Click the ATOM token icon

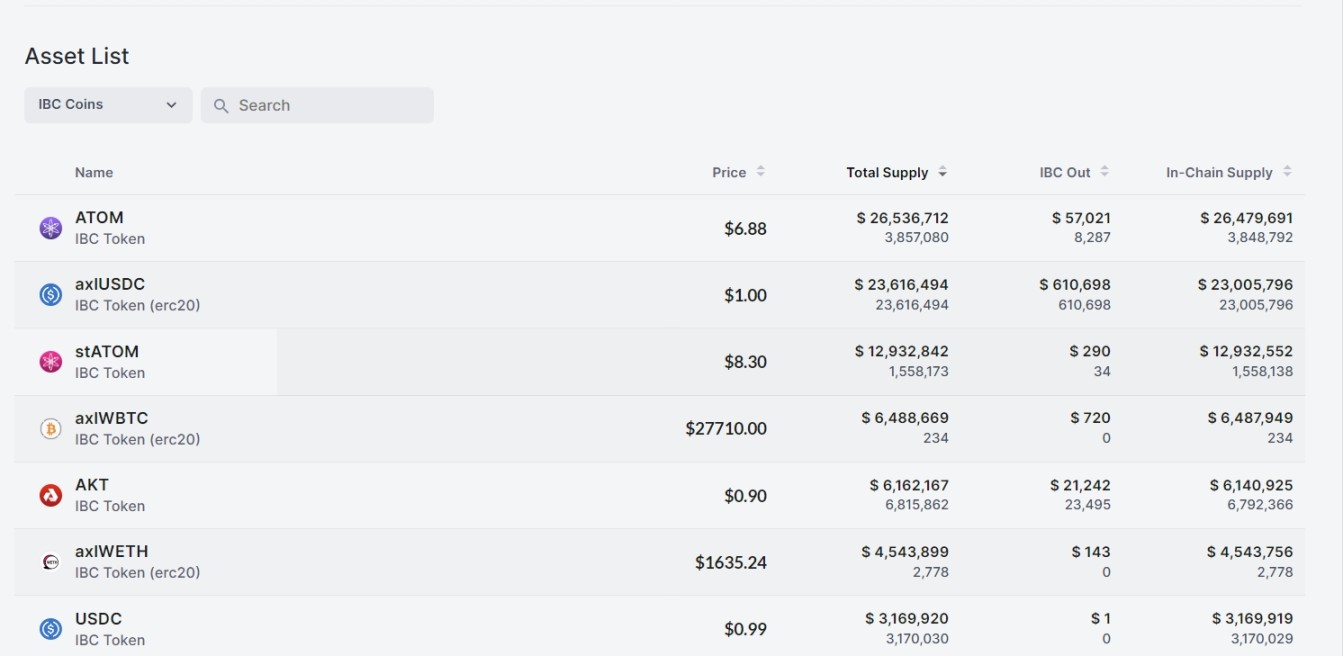click(x=50, y=228)
